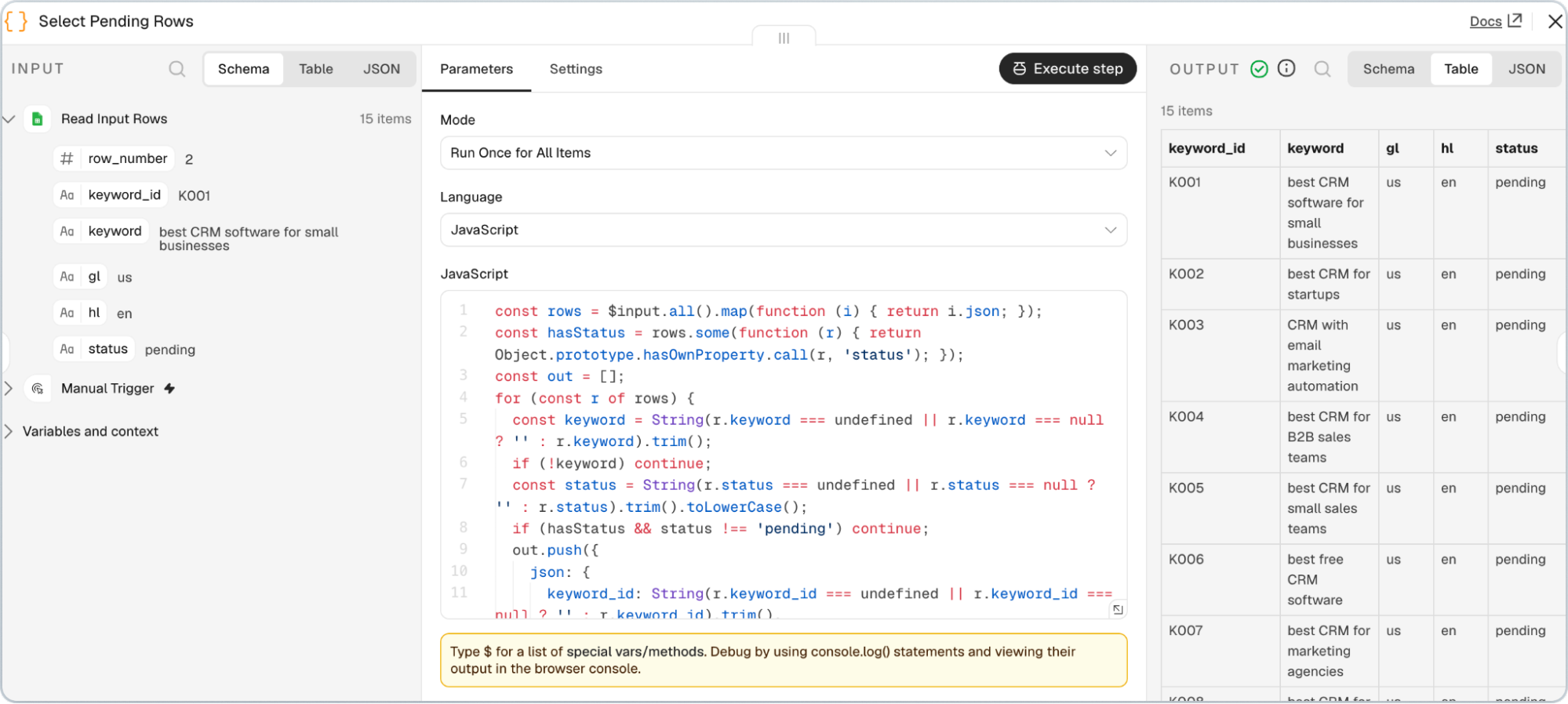This screenshot has width=1568, height=704.
Task: Collapse the Read Input Rows tree
Action: [x=9, y=119]
